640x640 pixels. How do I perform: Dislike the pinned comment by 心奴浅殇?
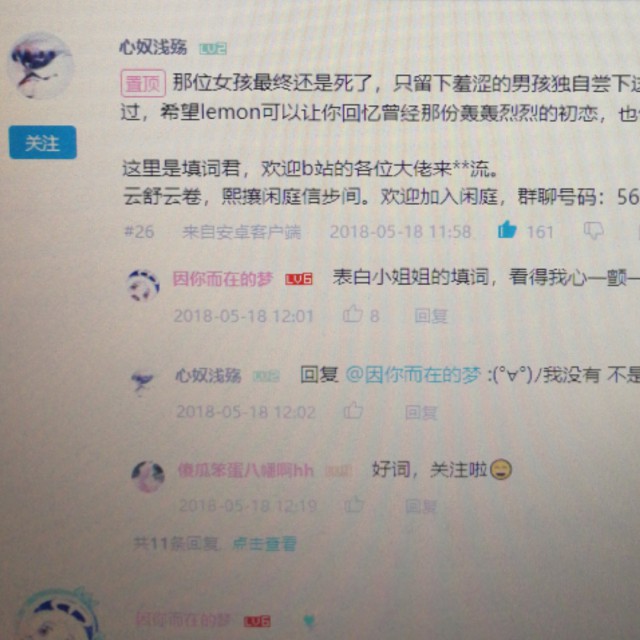point(593,231)
